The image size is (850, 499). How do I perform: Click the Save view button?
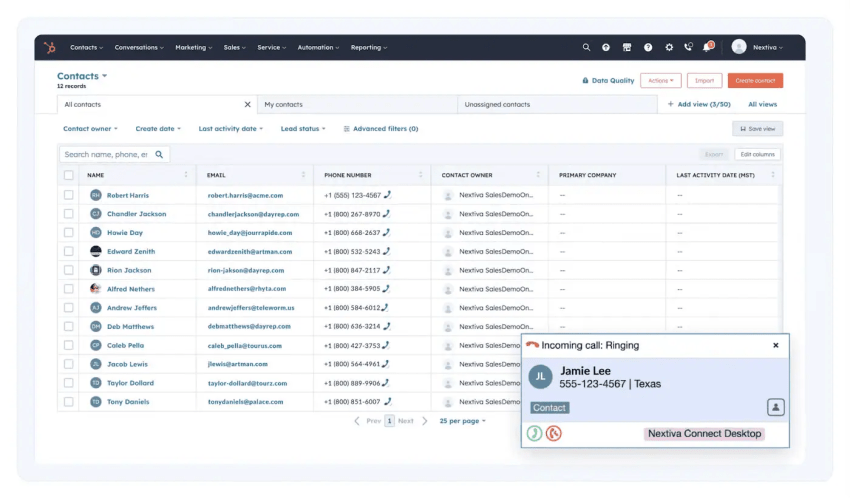[757, 129]
